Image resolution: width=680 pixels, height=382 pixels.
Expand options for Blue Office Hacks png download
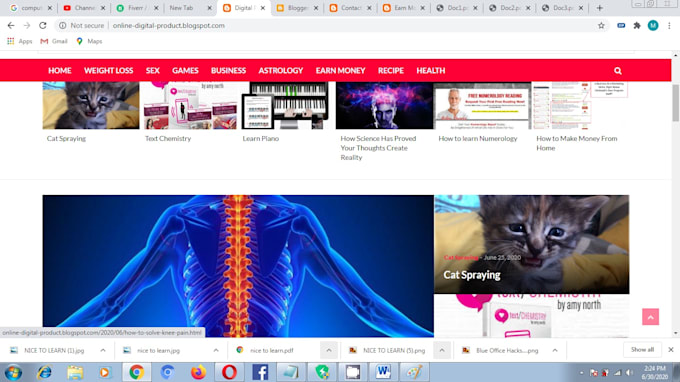tap(555, 350)
